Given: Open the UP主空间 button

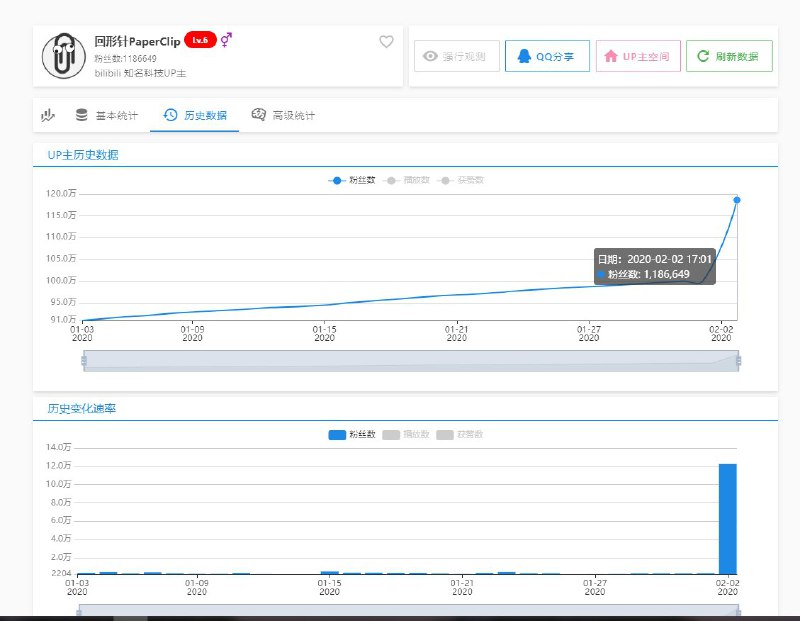Looking at the screenshot, I should [638, 57].
